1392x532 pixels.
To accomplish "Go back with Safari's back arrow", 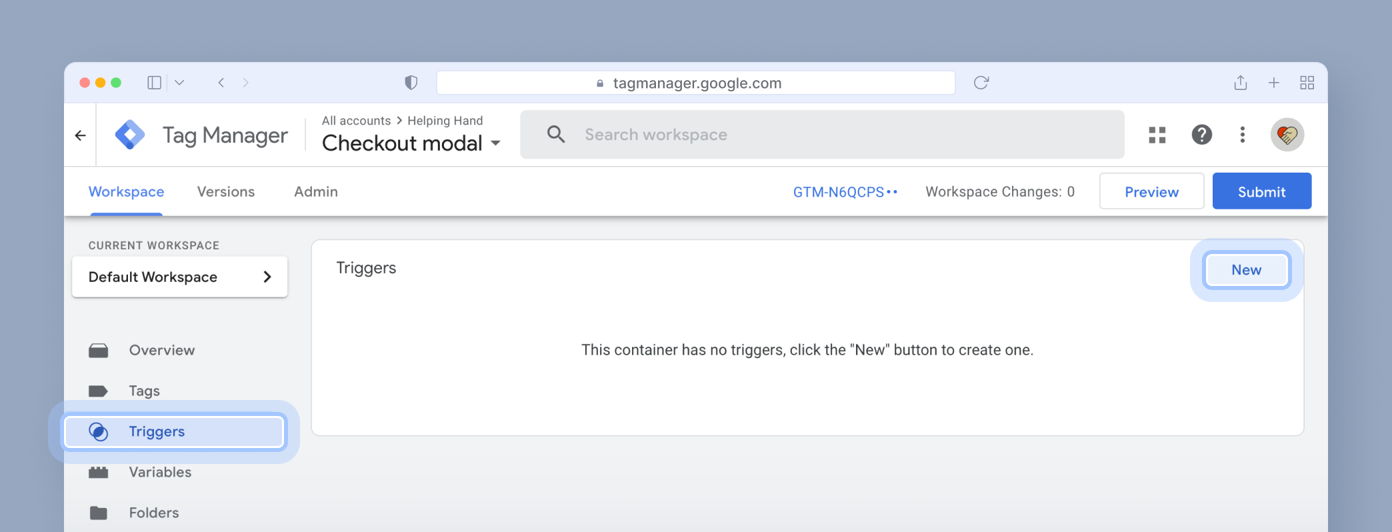I will [221, 83].
